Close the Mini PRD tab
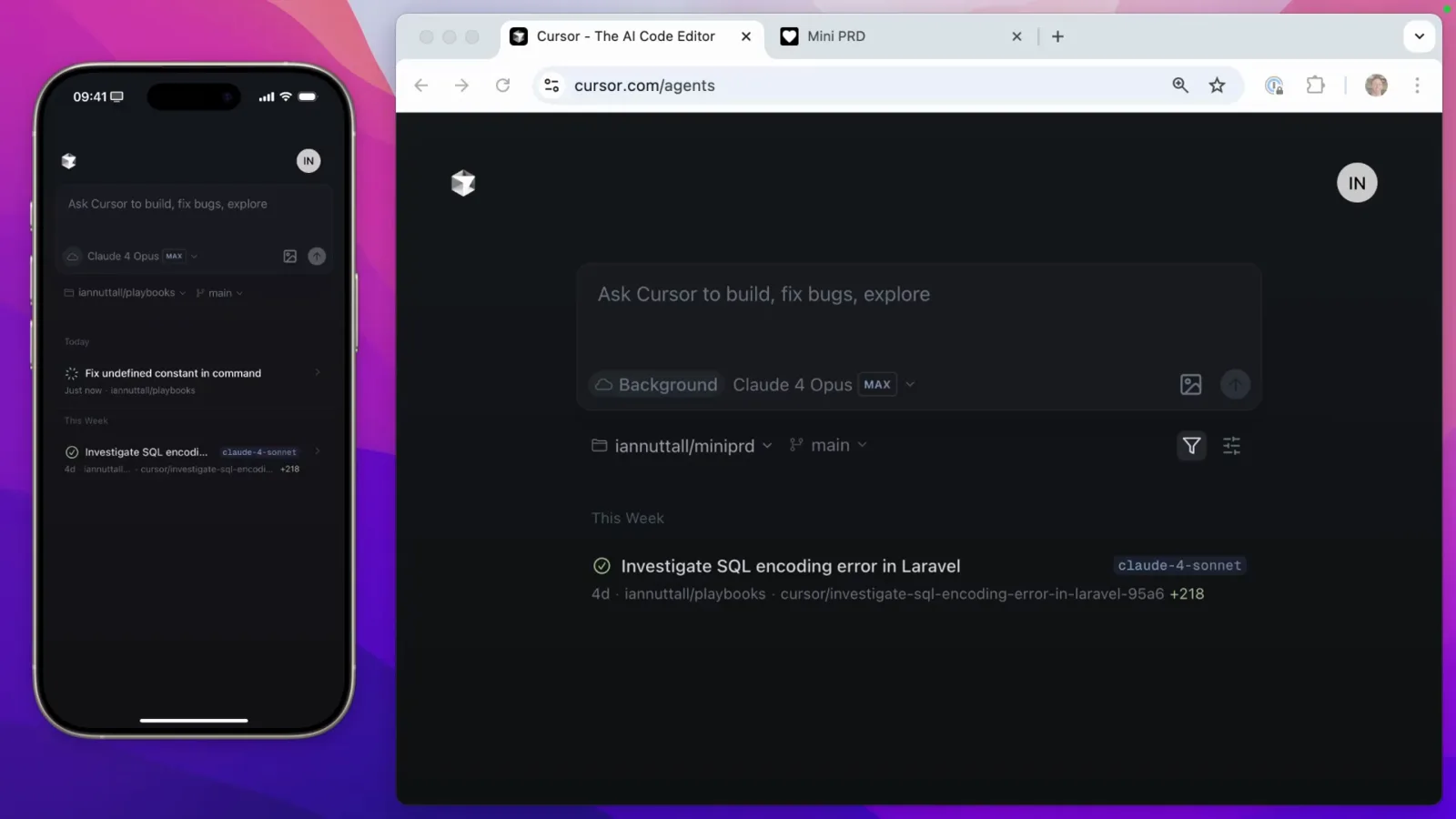This screenshot has height=819, width=1456. [x=1016, y=36]
